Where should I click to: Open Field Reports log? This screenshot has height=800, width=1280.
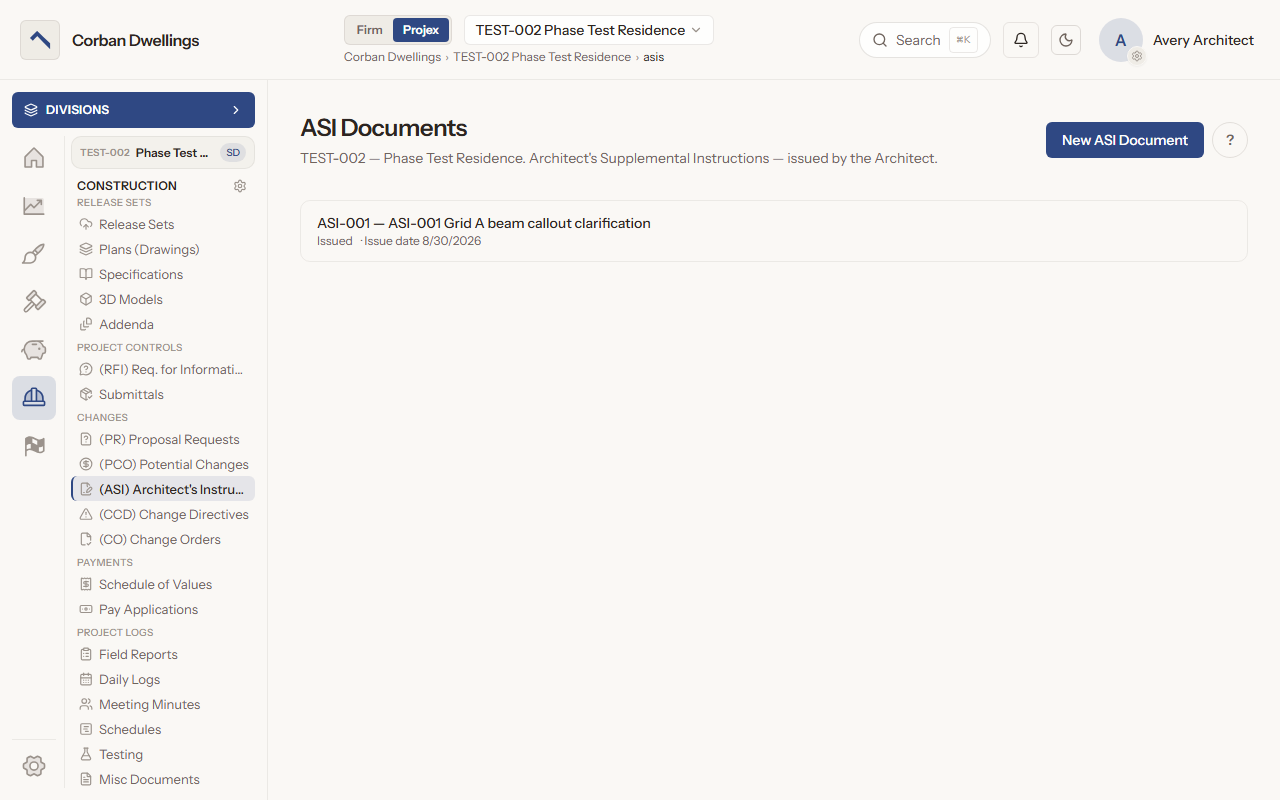coord(163,655)
